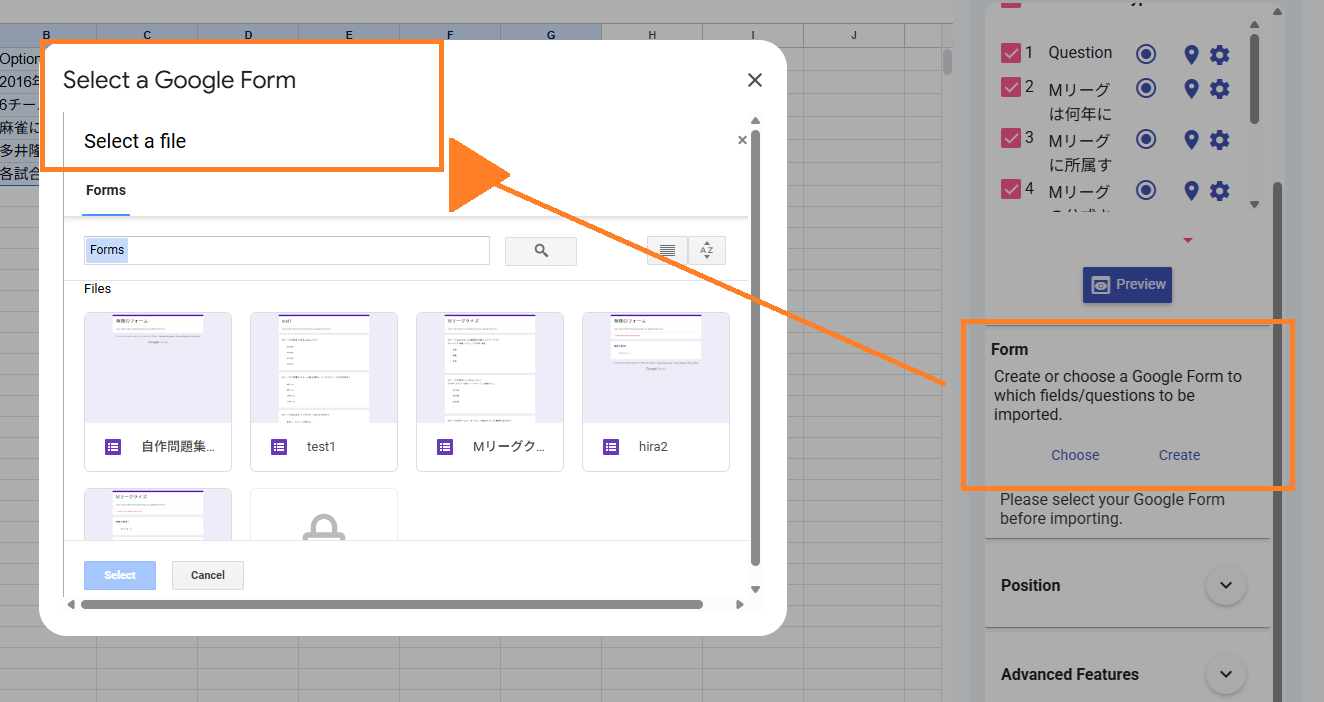Select column D header in spreadsheet

point(248,35)
